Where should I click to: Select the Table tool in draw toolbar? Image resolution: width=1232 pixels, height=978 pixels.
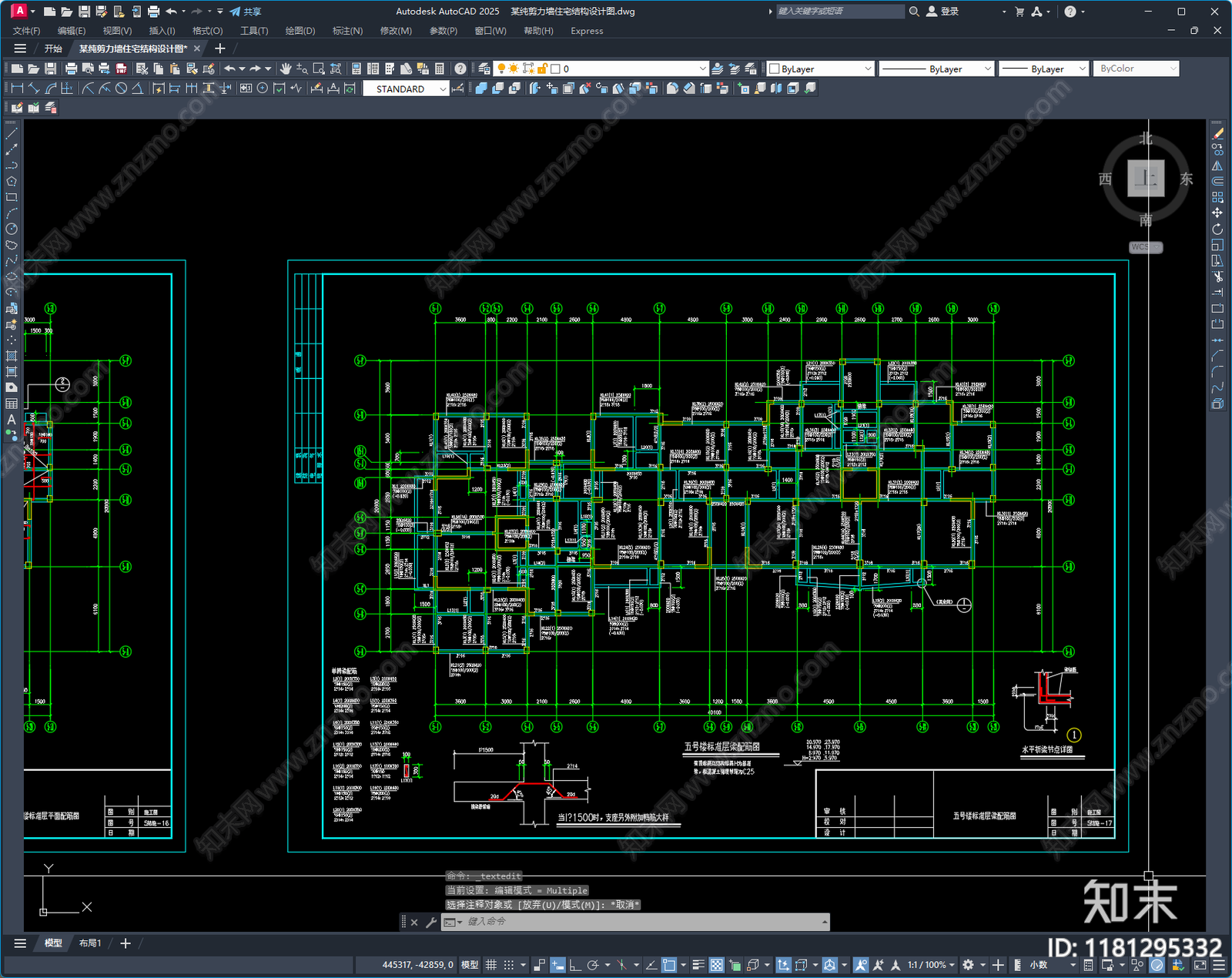(12, 404)
